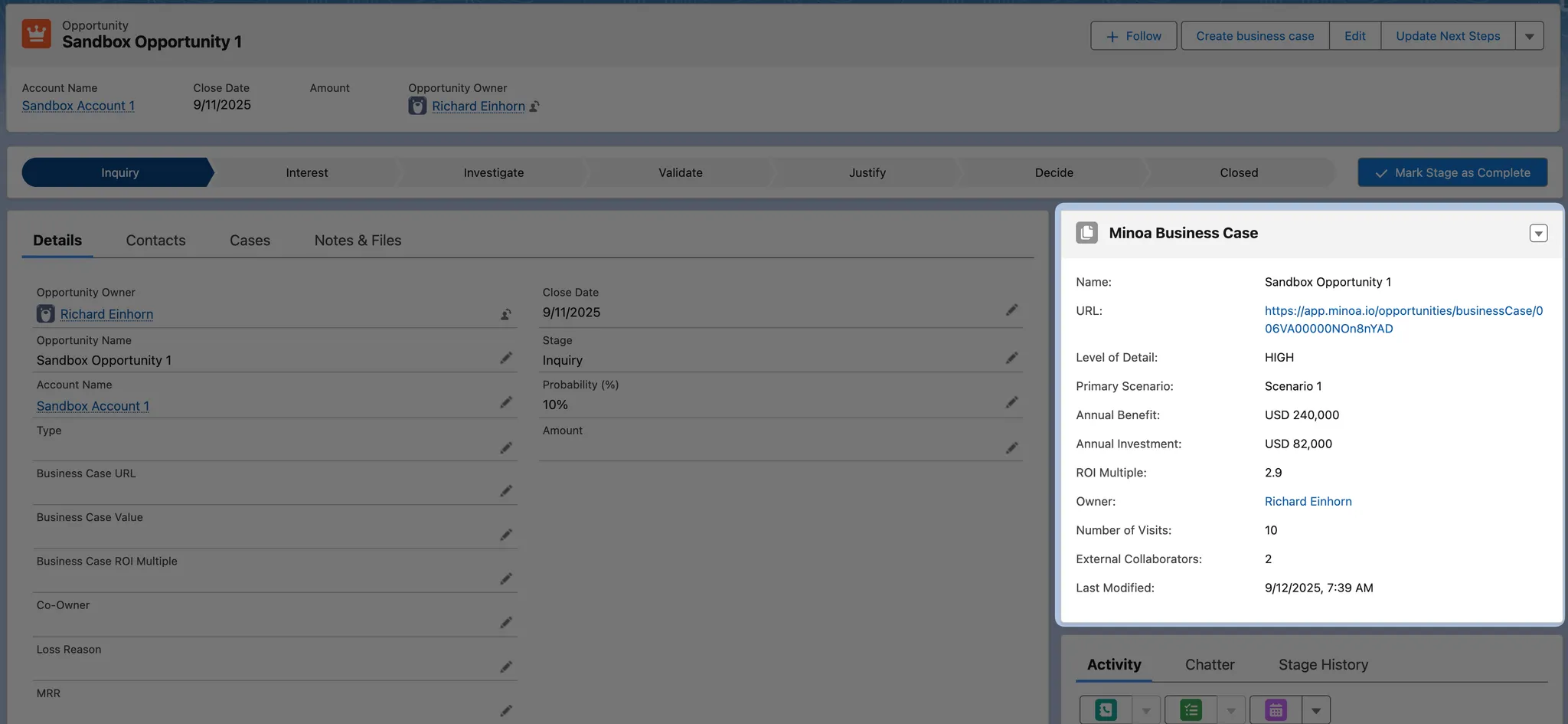Image resolution: width=1568 pixels, height=724 pixels.
Task: Open Richard Einhorn link in Details tab
Action: click(x=106, y=314)
